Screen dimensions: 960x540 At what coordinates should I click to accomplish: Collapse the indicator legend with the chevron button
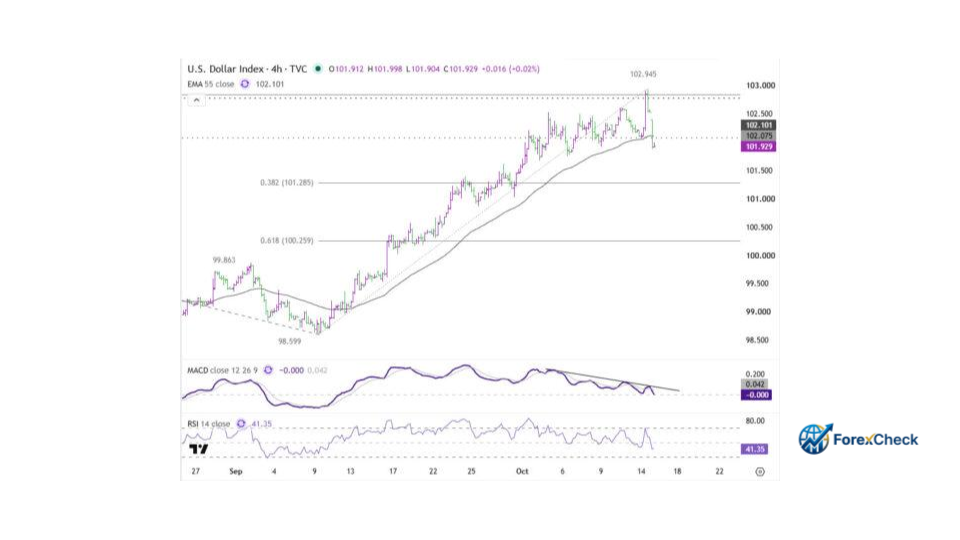click(x=197, y=100)
